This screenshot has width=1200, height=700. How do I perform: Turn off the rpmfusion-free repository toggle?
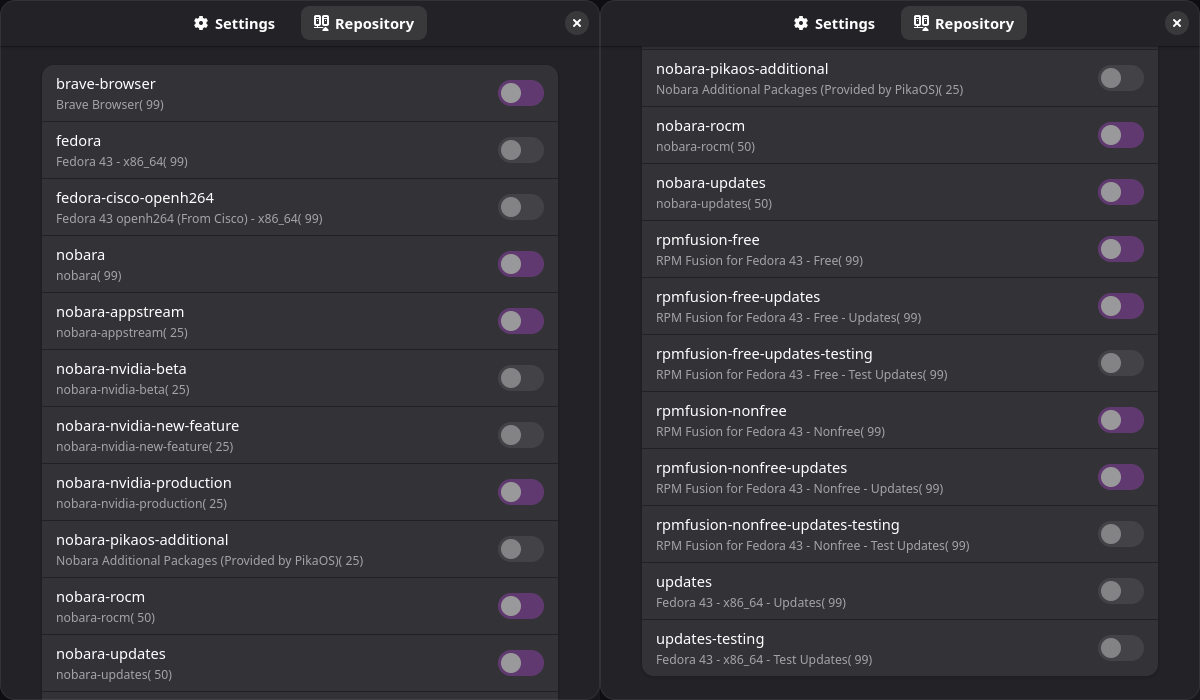tap(1121, 249)
